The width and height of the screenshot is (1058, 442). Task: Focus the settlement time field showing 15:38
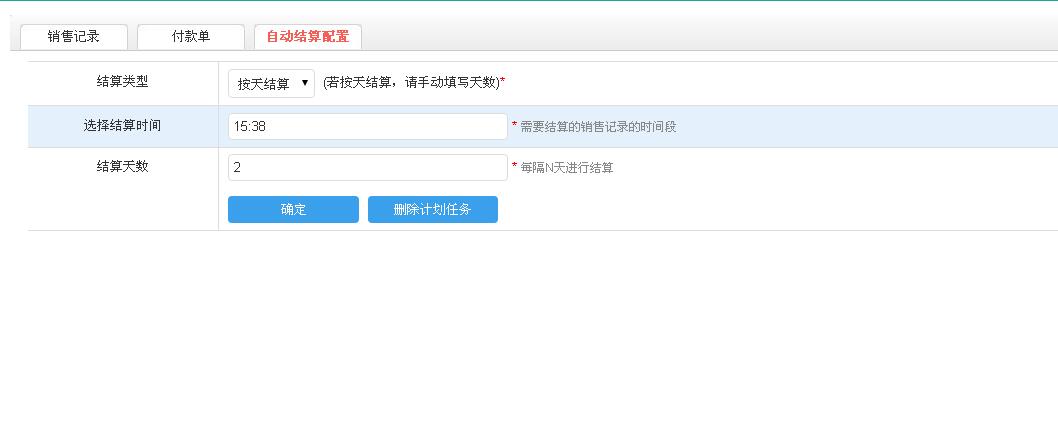point(367,127)
